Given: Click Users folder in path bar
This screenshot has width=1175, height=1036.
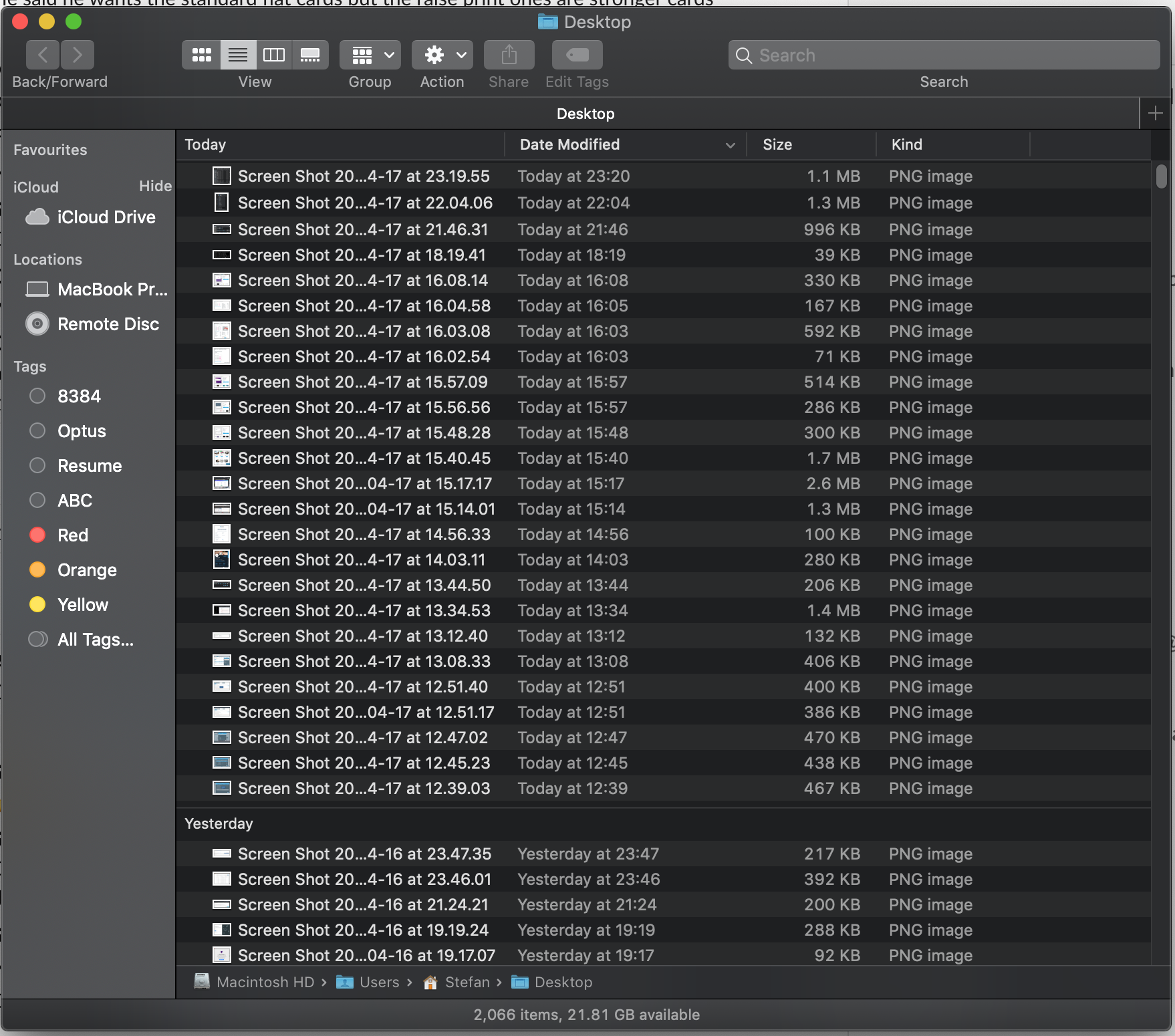Looking at the screenshot, I should (368, 982).
